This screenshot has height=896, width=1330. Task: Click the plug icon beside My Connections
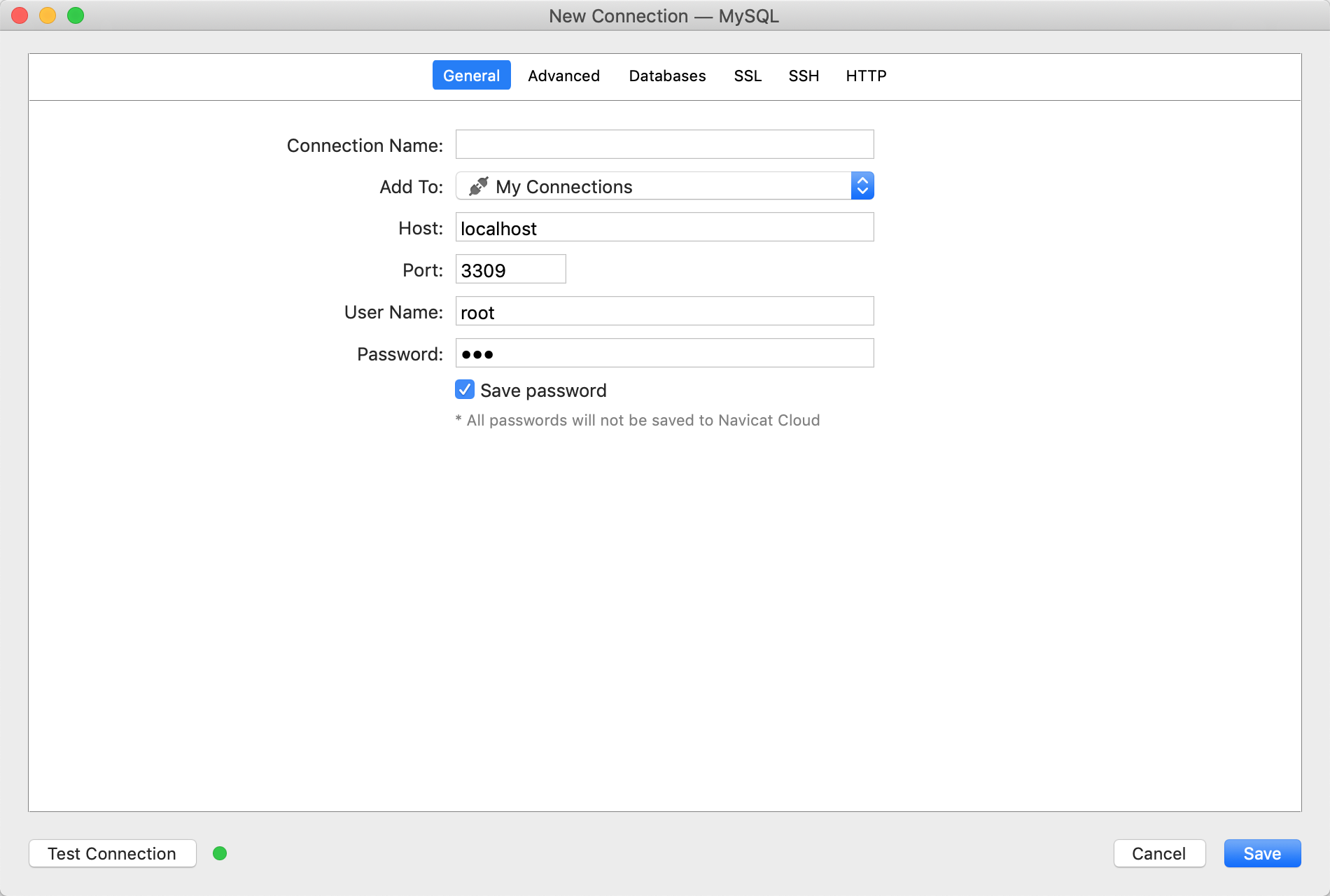click(479, 186)
